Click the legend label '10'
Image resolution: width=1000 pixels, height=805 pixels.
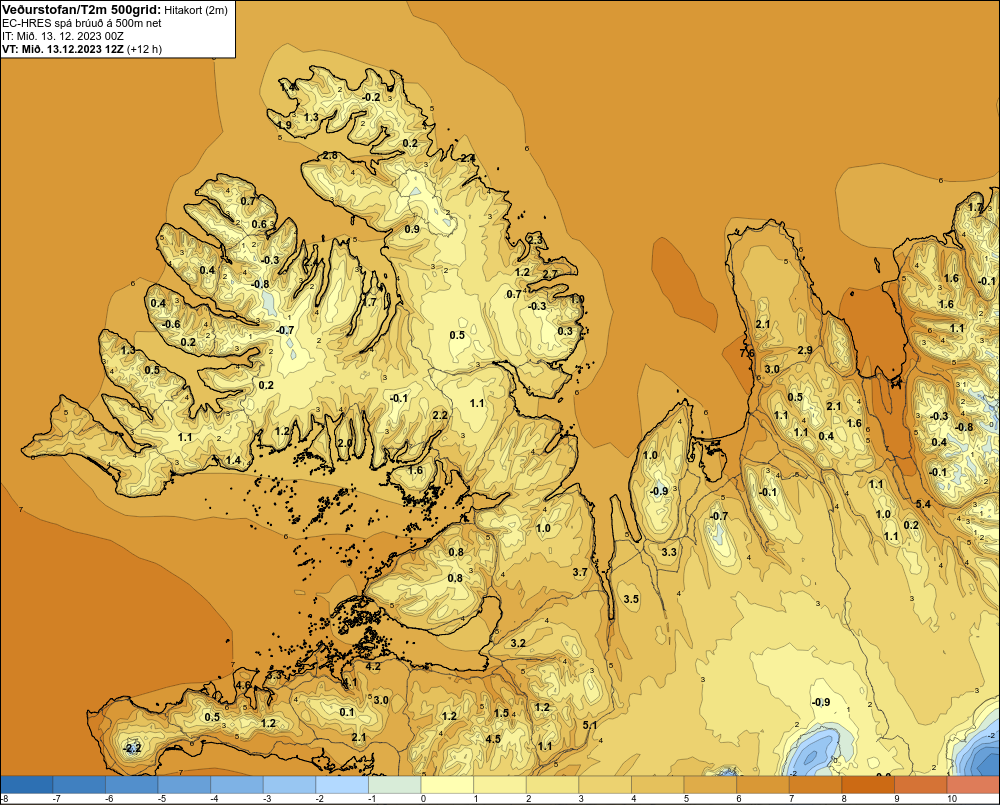pyautogui.click(x=952, y=799)
